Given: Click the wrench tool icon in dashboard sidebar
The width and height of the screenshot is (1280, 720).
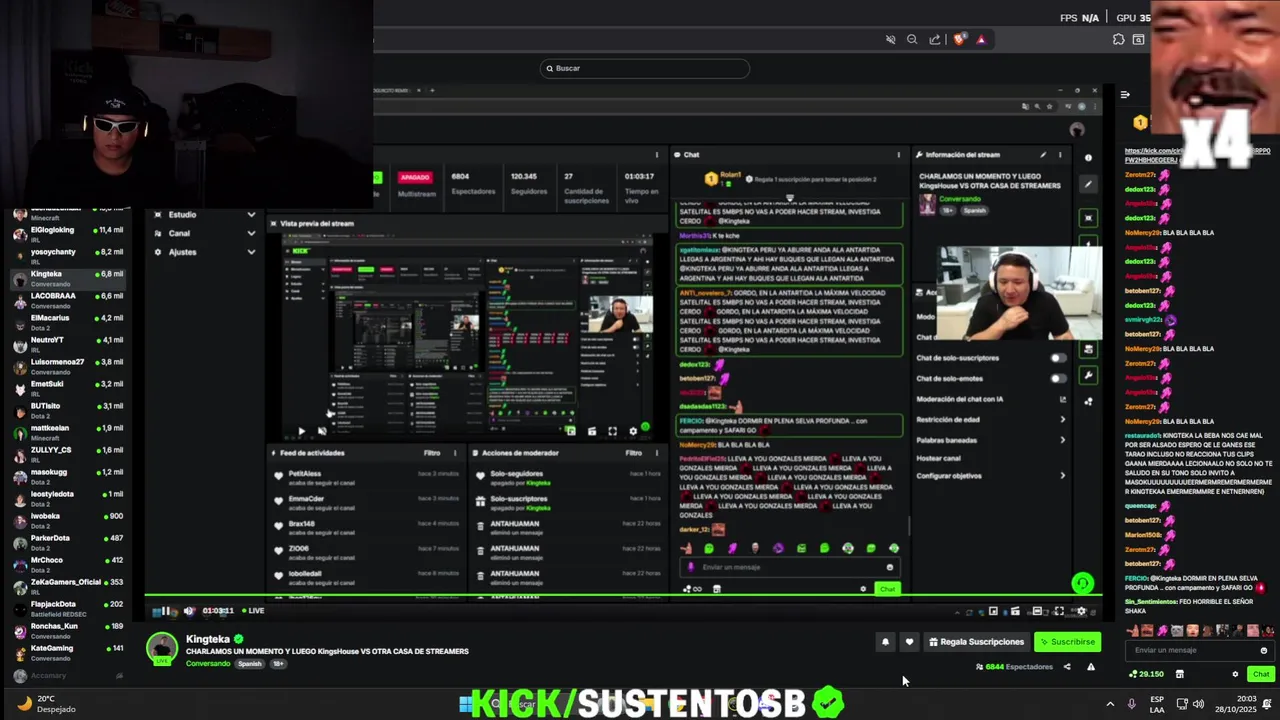Looking at the screenshot, I should click(1088, 375).
